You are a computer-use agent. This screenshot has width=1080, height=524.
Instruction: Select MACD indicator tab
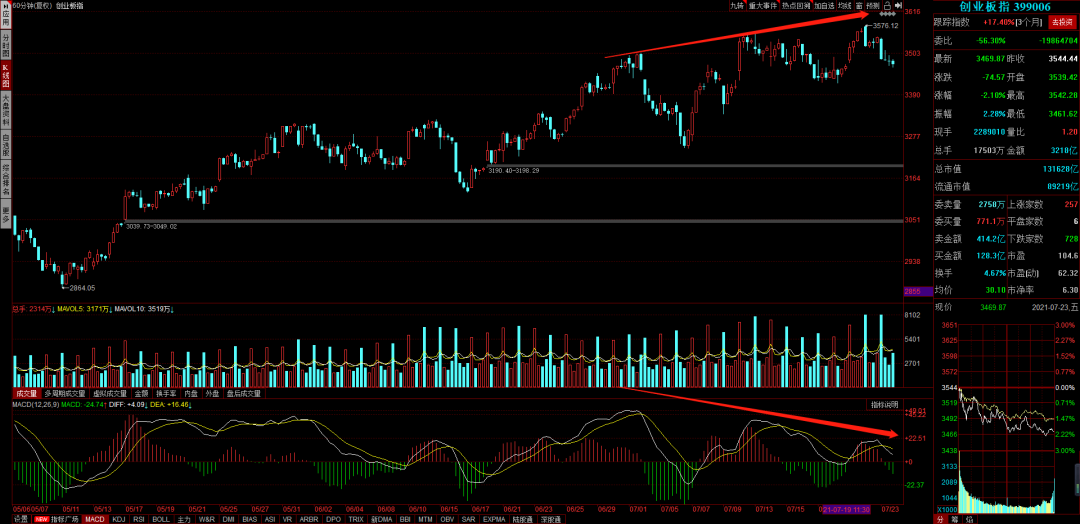95,519
